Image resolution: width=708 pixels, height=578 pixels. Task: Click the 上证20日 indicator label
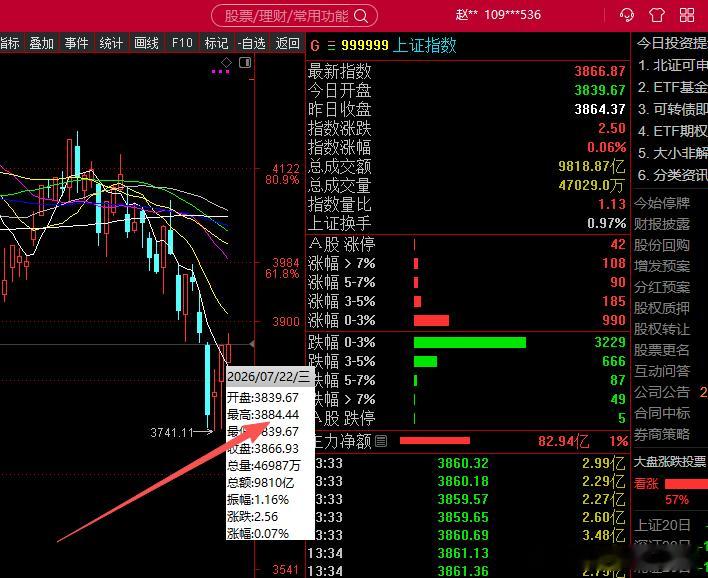tap(662, 525)
